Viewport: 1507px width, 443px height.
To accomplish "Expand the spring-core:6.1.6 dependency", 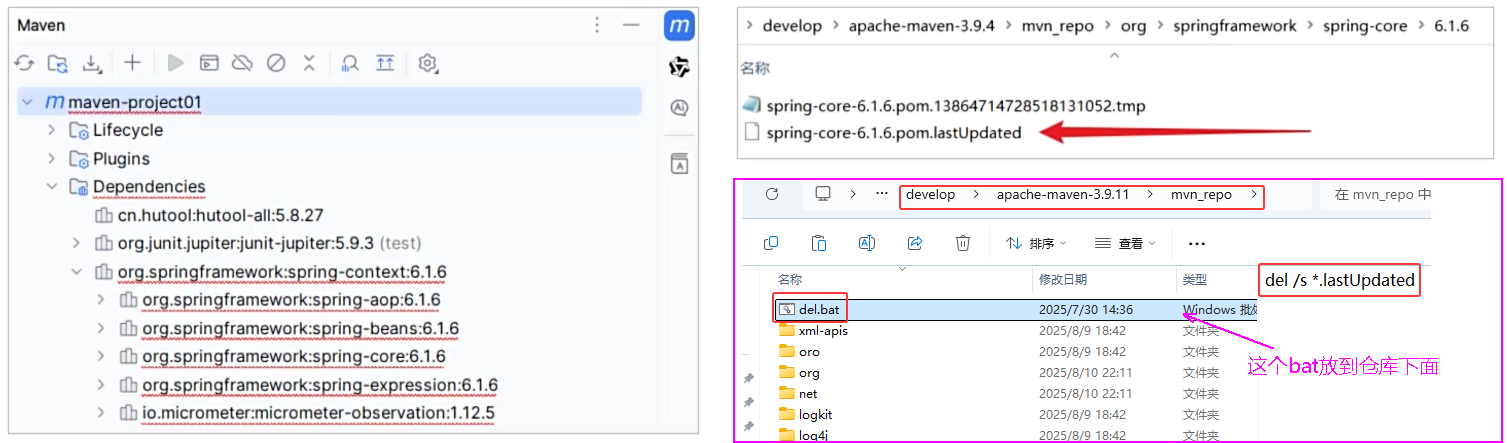I will pos(100,357).
